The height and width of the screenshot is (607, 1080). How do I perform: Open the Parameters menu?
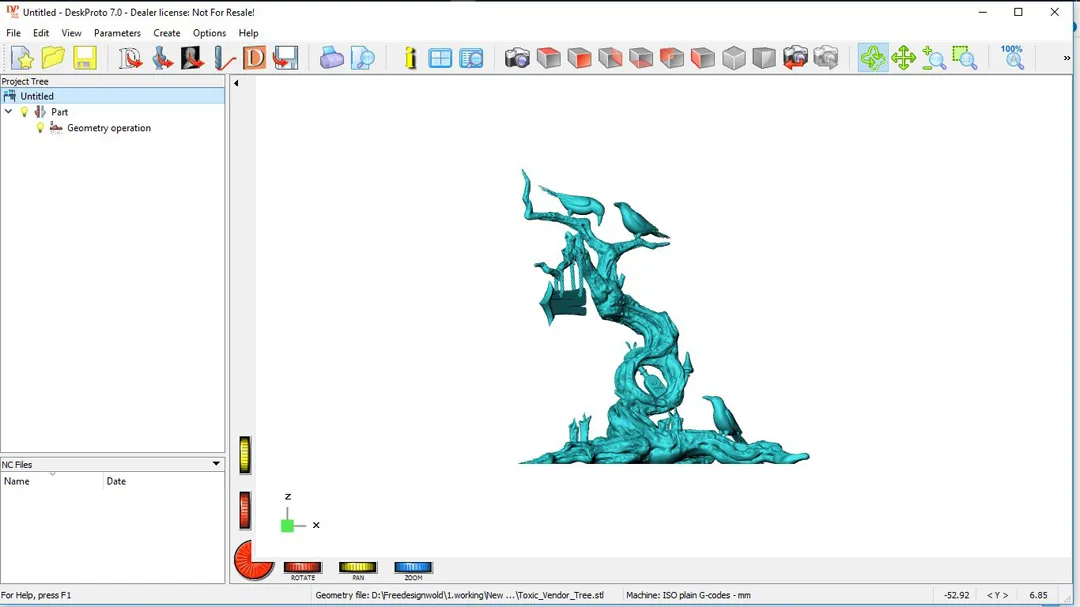coord(117,33)
